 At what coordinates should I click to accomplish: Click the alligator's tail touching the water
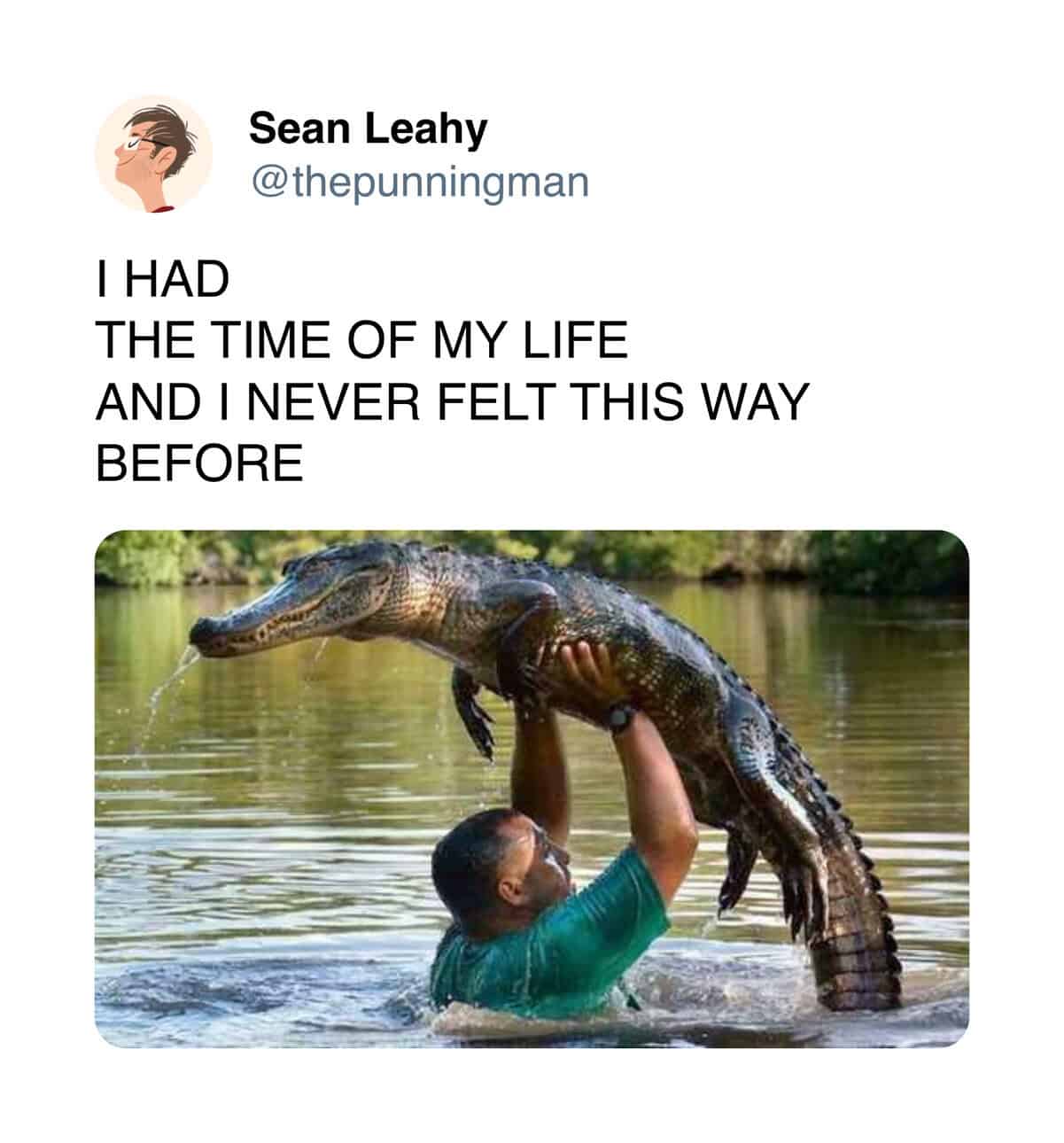pos(855,957)
